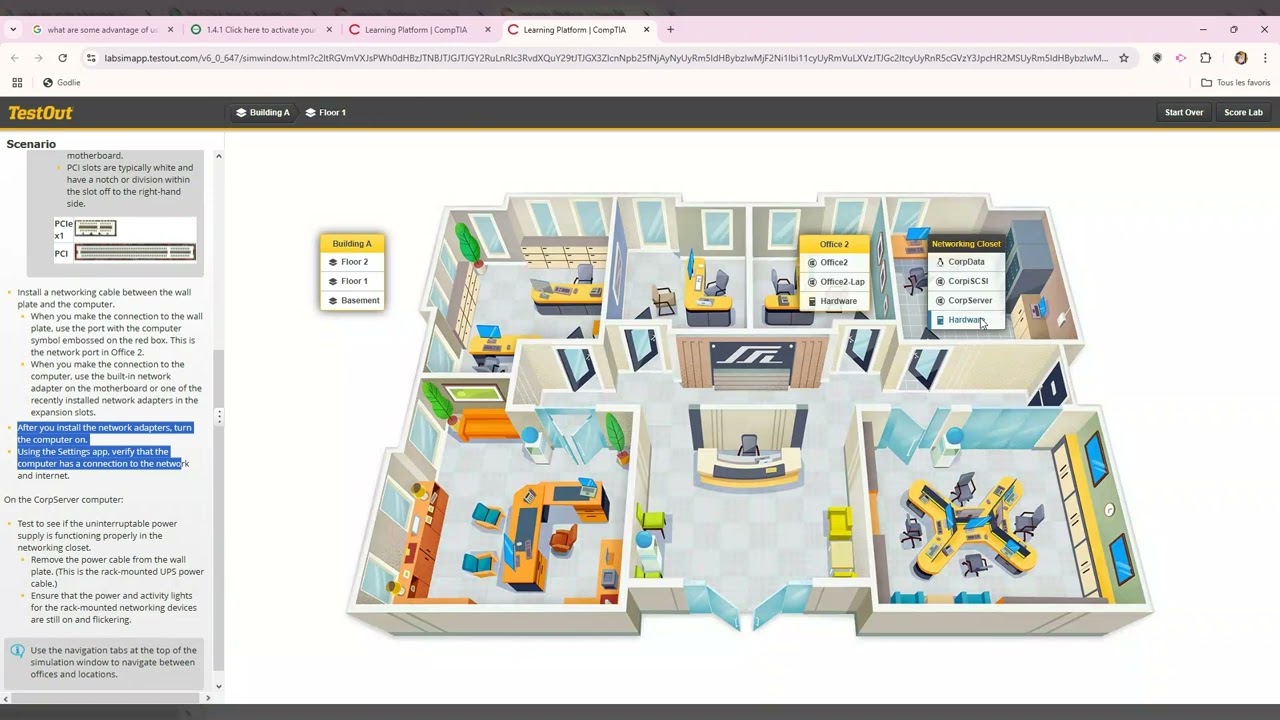The height and width of the screenshot is (720, 1280).
Task: Go back in browser history
Action: [15, 58]
